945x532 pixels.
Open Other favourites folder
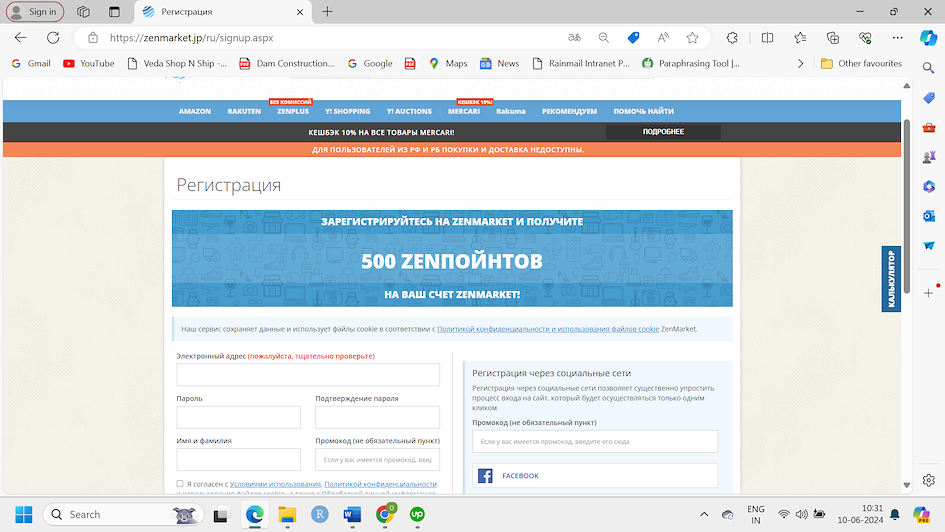coord(861,63)
